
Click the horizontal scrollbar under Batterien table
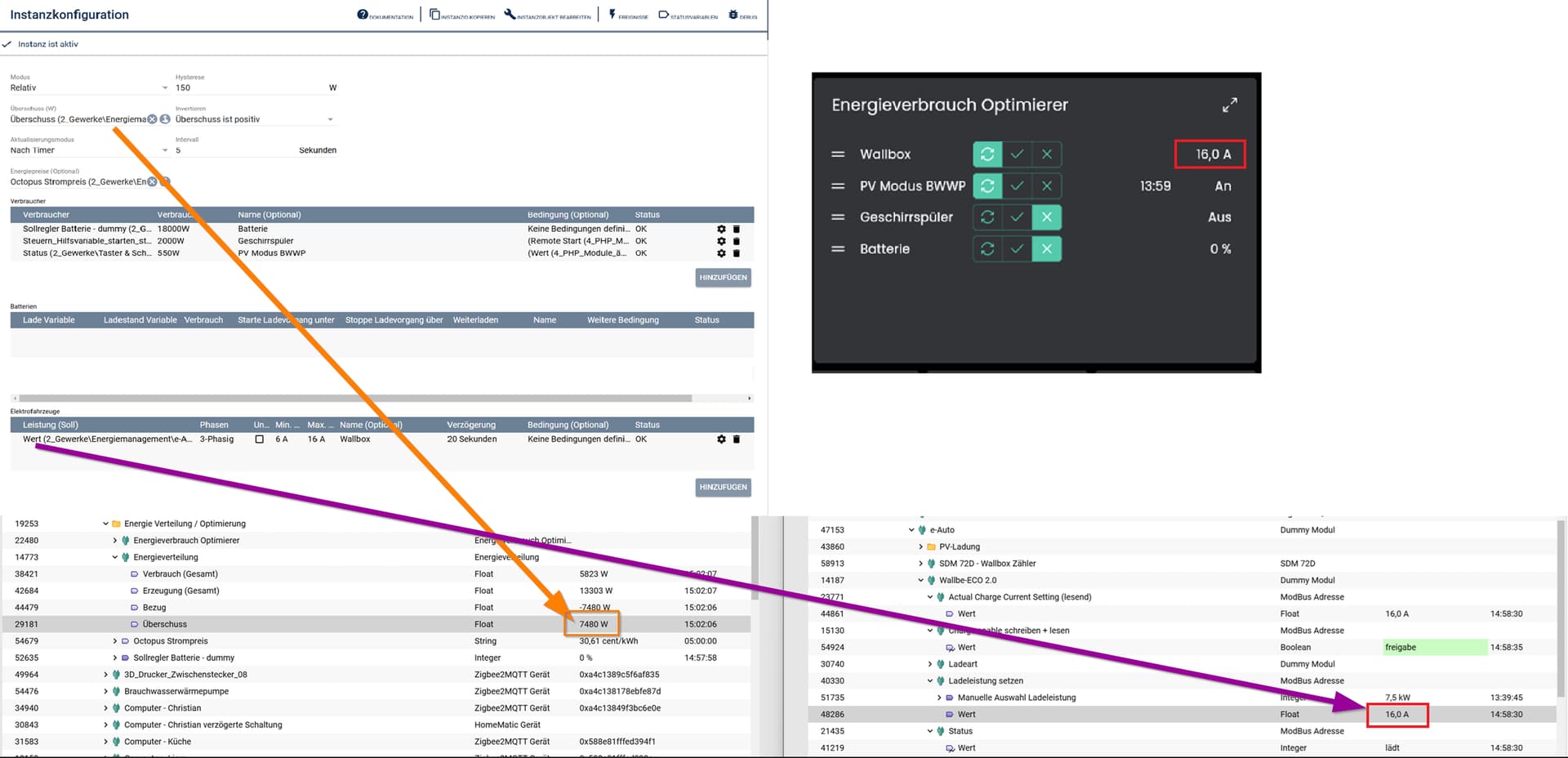pyautogui.click(x=355, y=399)
